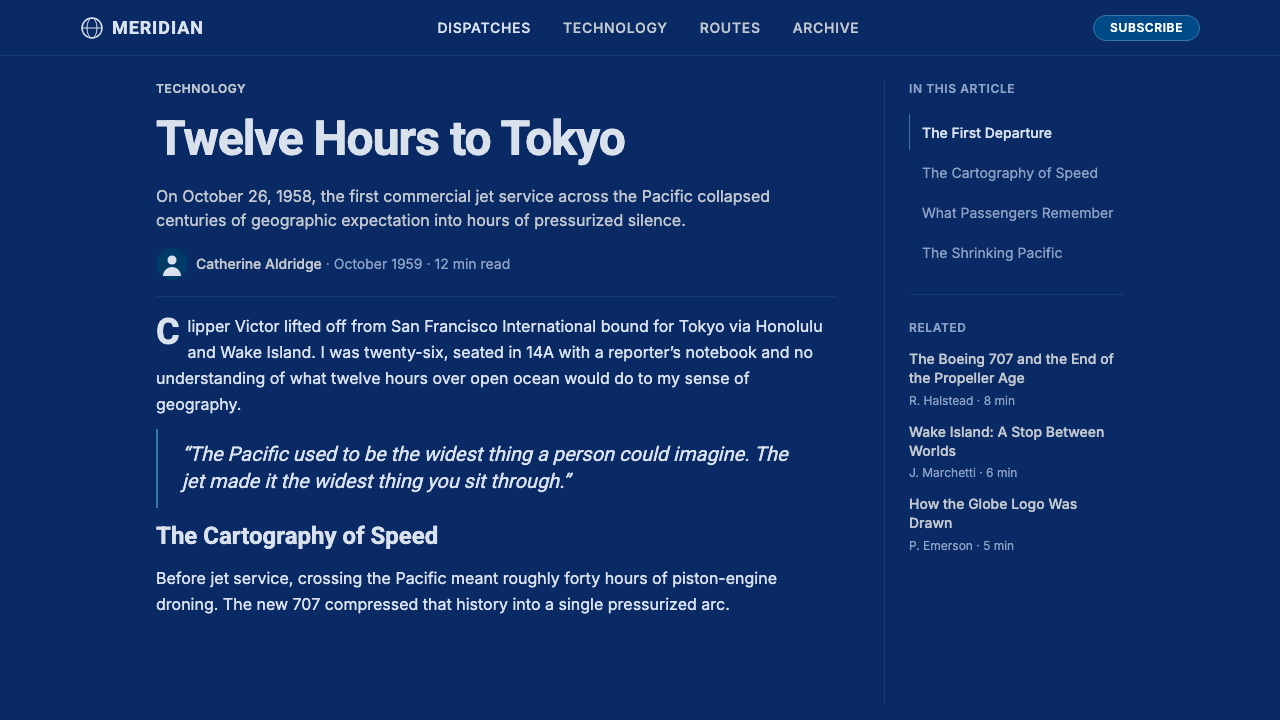This screenshot has height=720, width=1280.
Task: Click Catherine Aldridge's avatar icon
Action: point(172,264)
